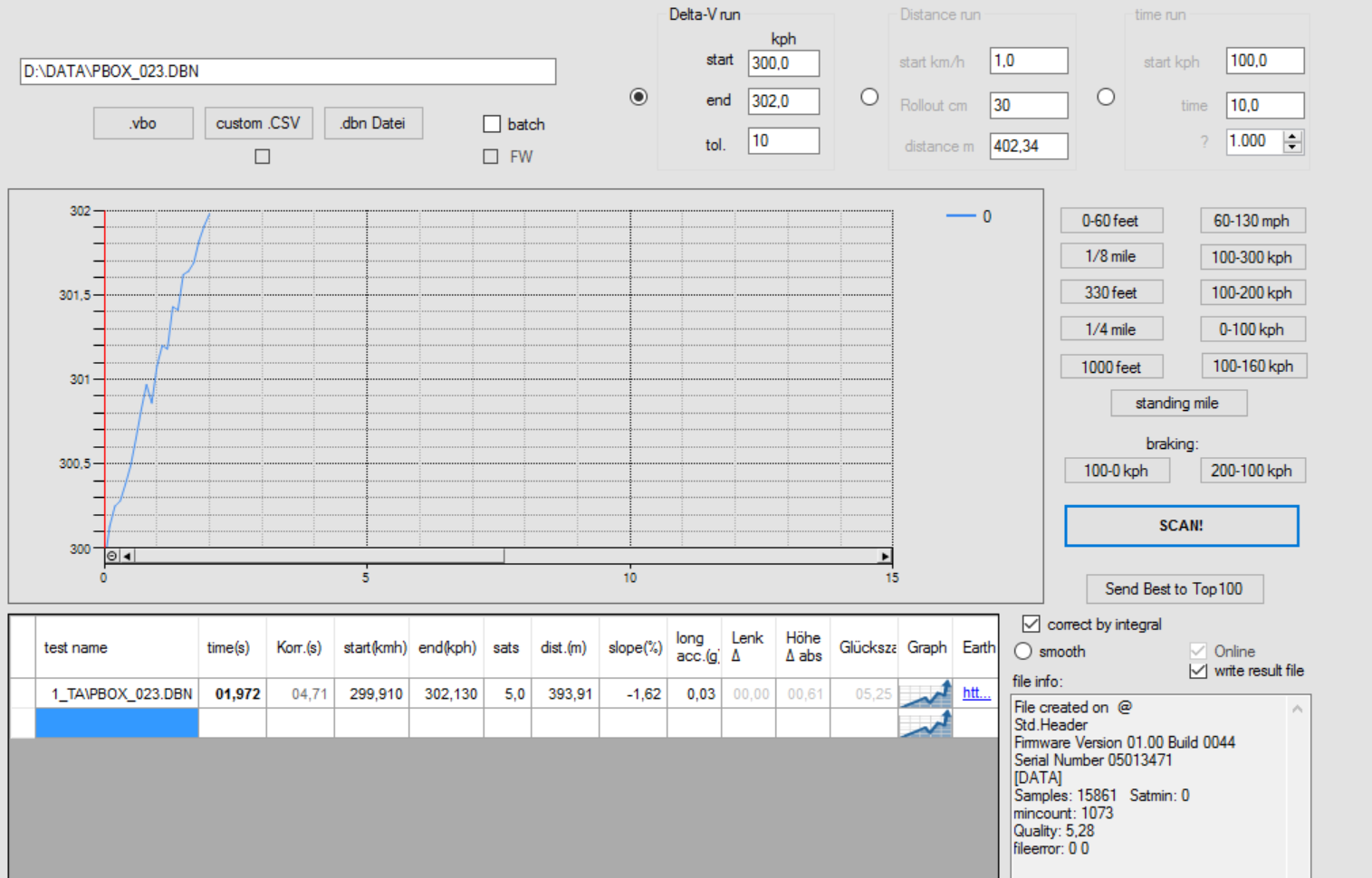
Task: Choose the 100-200 kph preset
Action: click(1252, 292)
